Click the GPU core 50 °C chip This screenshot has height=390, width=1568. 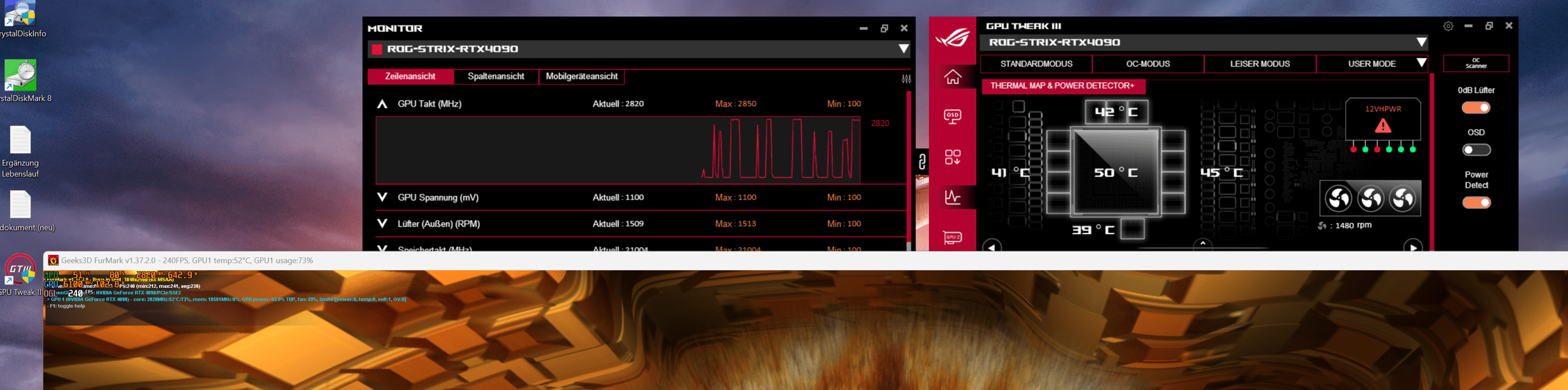coord(1115,172)
